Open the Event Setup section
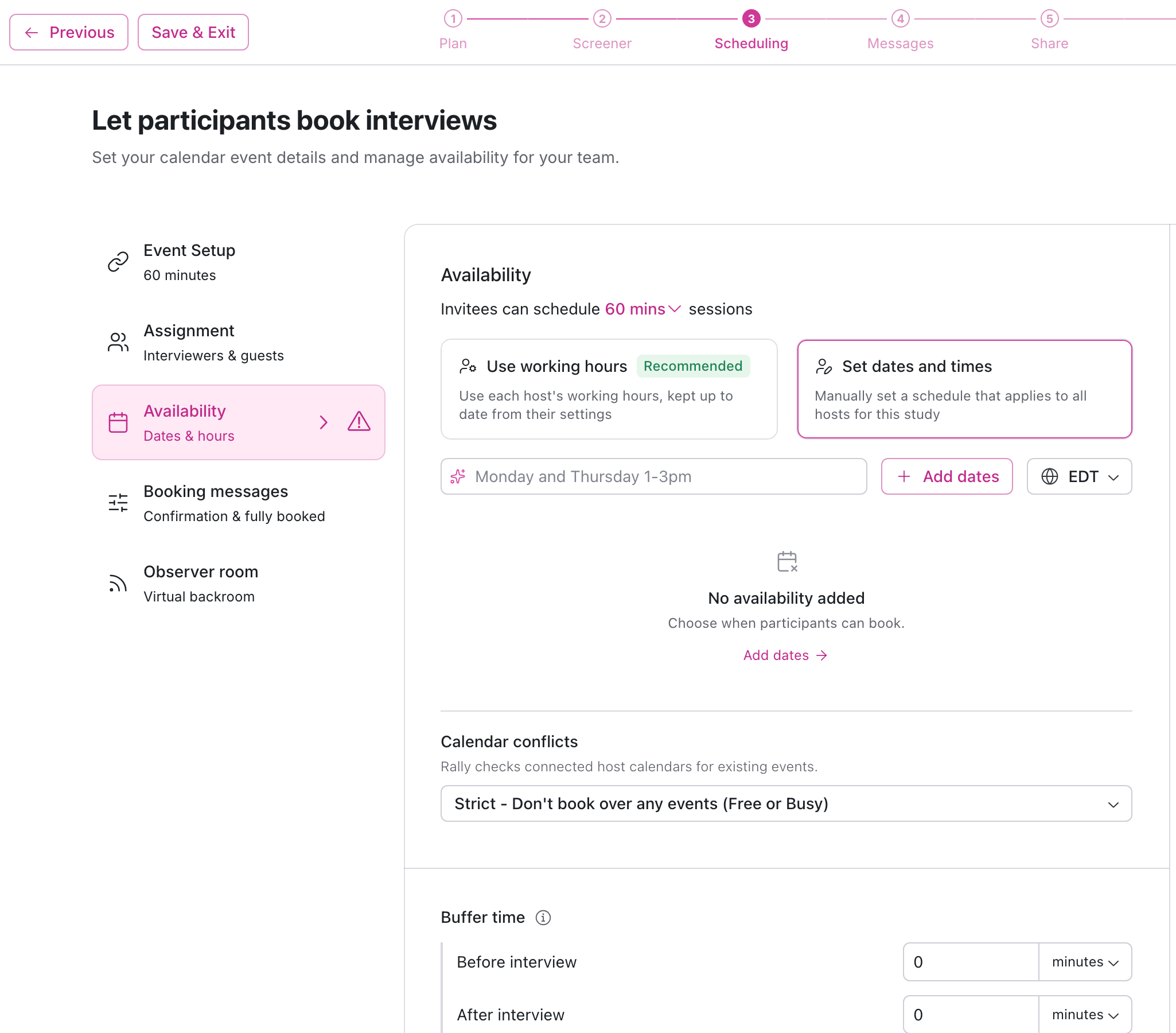This screenshot has height=1033, width=1176. (238, 262)
